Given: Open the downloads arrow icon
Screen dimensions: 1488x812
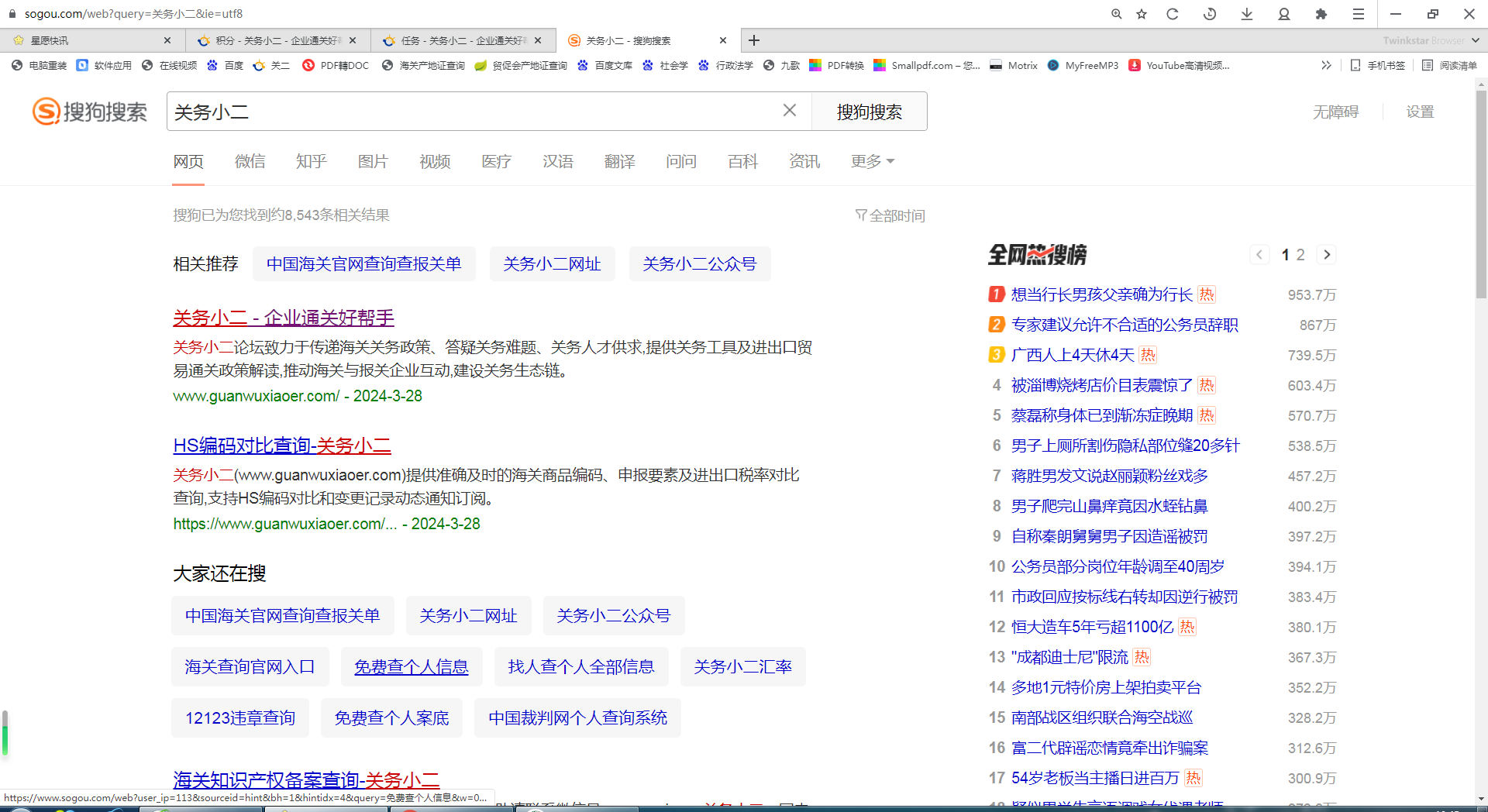Looking at the screenshot, I should tap(1247, 14).
